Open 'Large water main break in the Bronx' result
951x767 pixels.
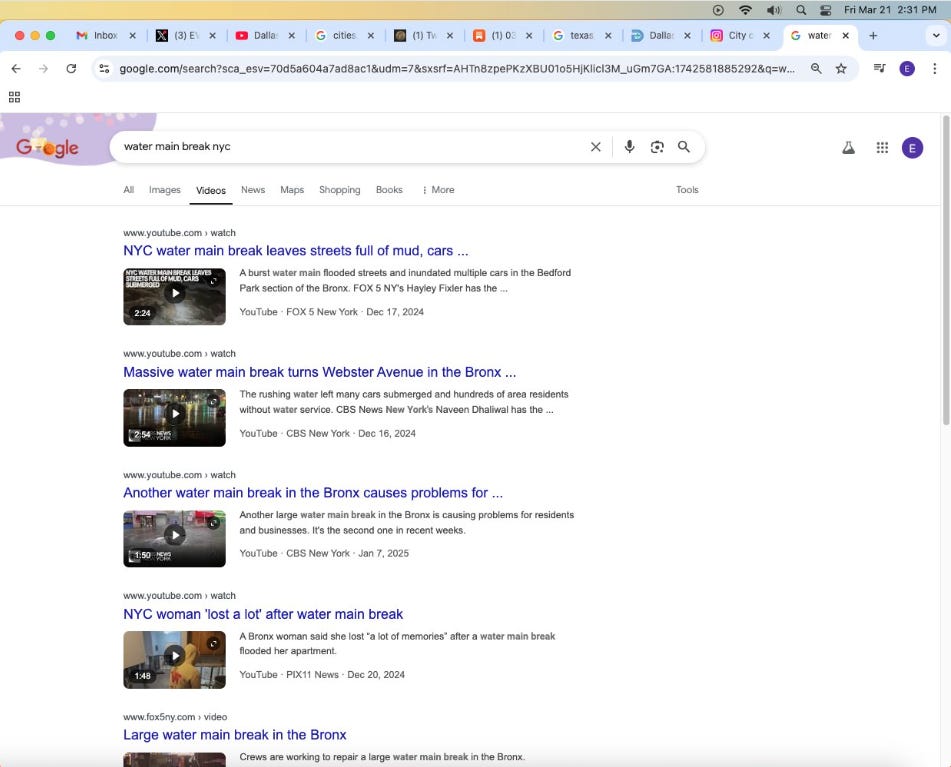pos(235,735)
